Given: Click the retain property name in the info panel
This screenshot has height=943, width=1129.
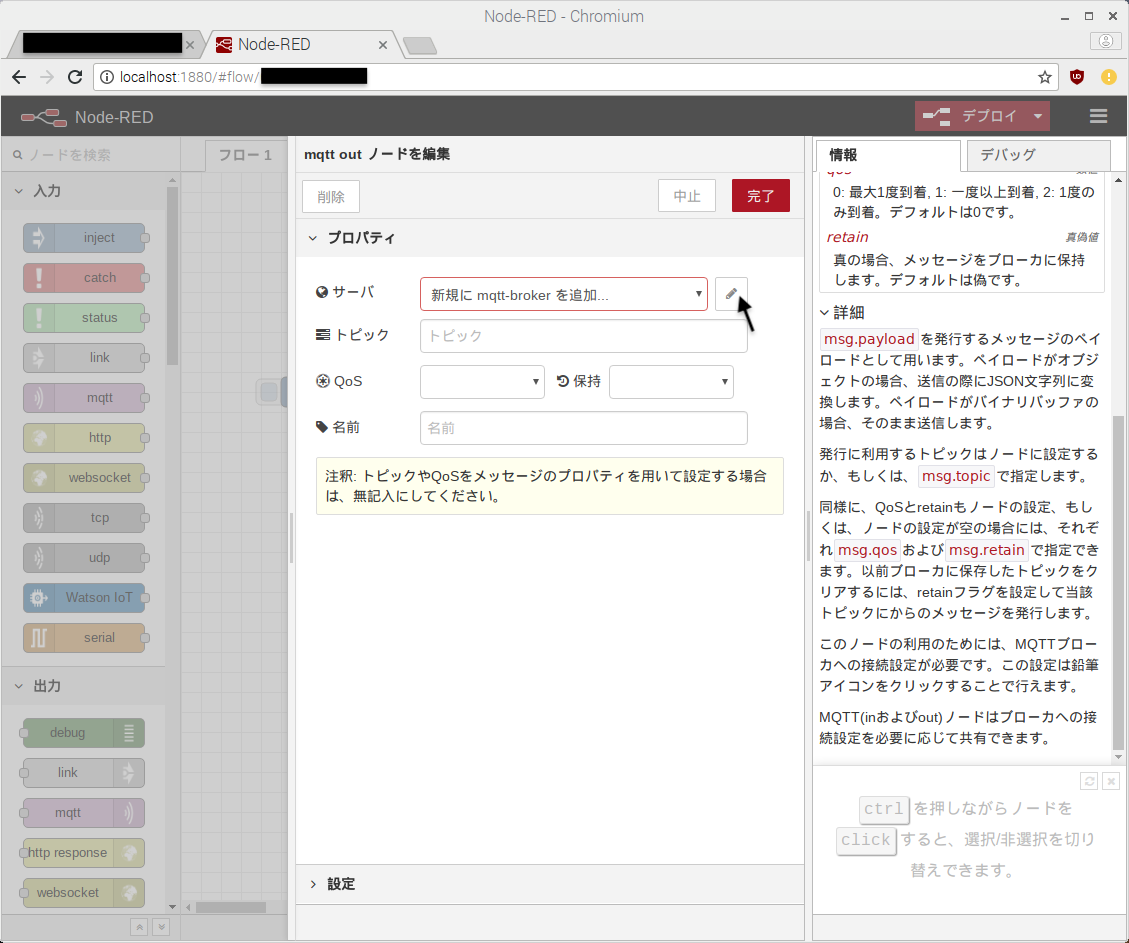Looking at the screenshot, I should [847, 237].
